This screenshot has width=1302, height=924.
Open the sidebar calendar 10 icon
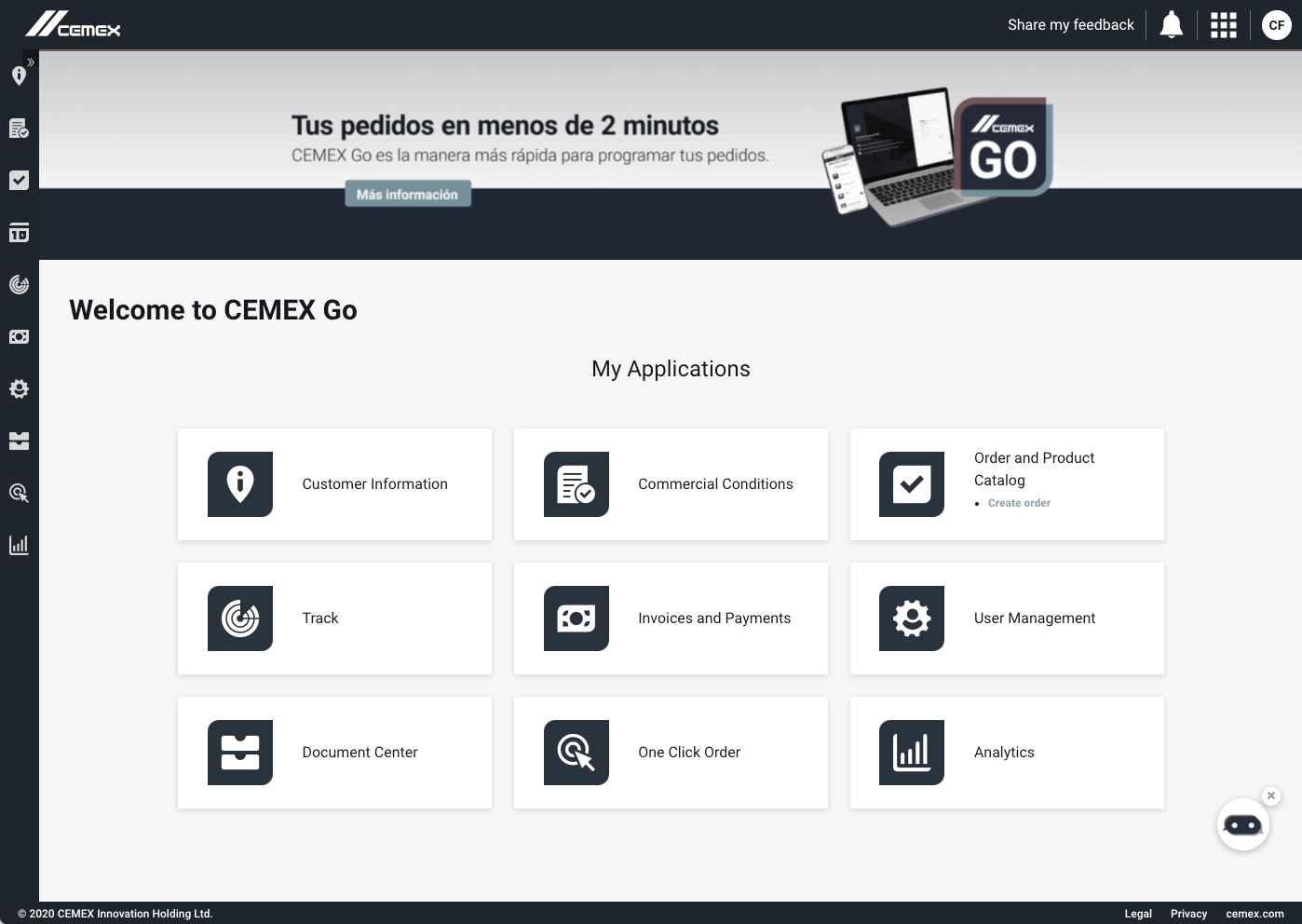point(19,232)
